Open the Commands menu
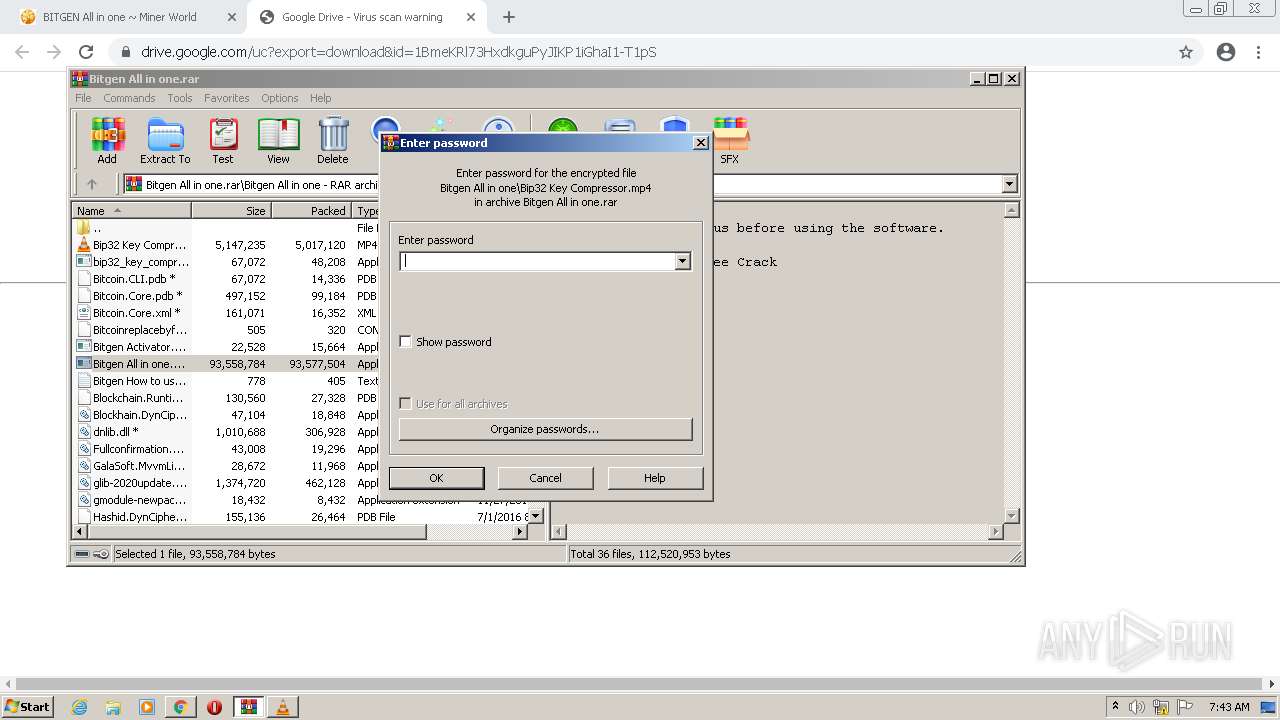The width and height of the screenshot is (1280, 720). coord(129,98)
